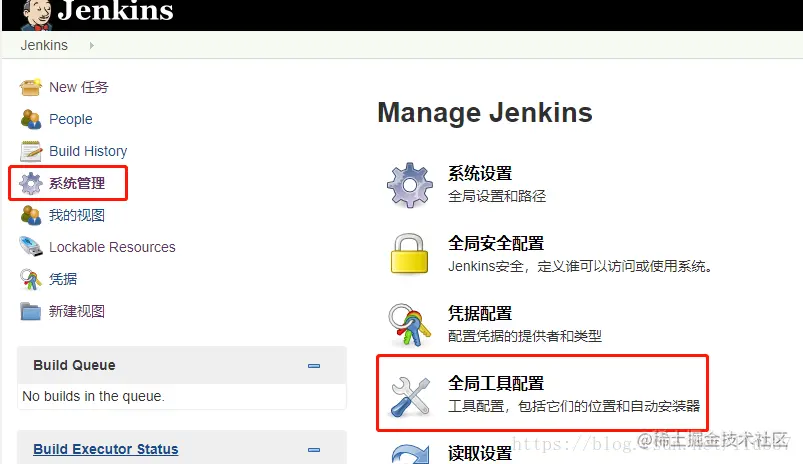Screen dimensions: 803x464
Task: Click the Jenkins breadcrumb link
Action: pyautogui.click(x=44, y=45)
